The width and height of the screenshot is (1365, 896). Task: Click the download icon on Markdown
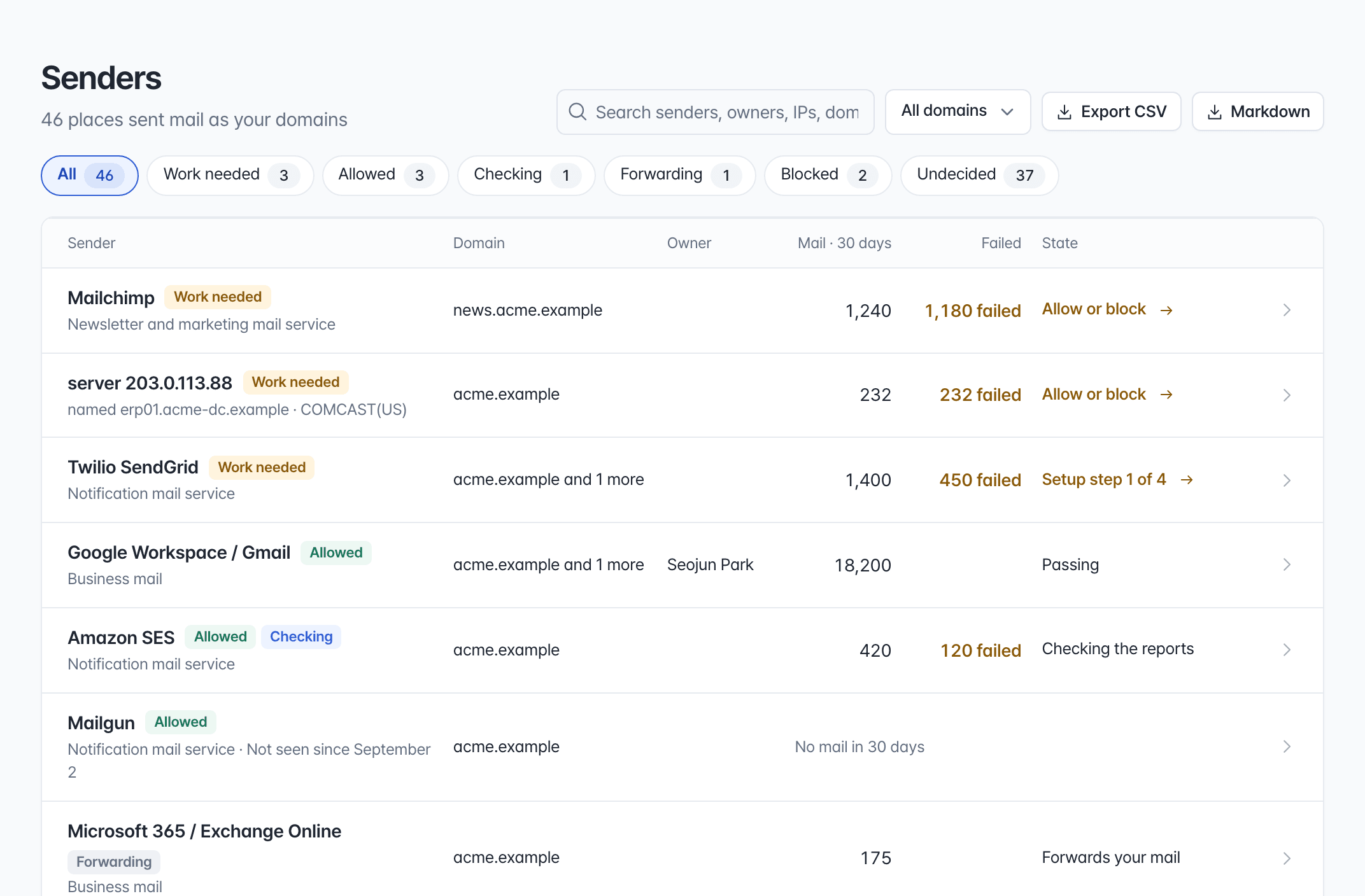point(1214,112)
